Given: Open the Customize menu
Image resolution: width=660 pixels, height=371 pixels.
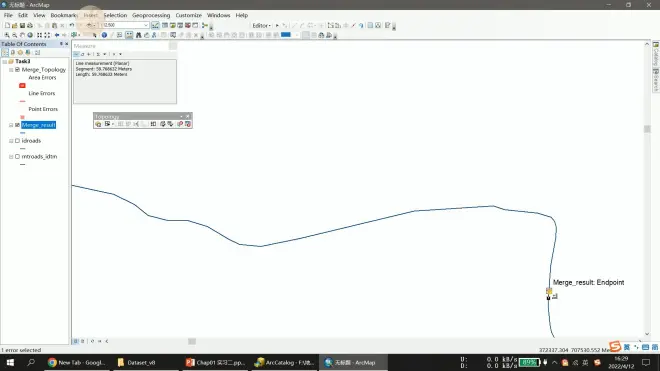Looking at the screenshot, I should (x=189, y=15).
